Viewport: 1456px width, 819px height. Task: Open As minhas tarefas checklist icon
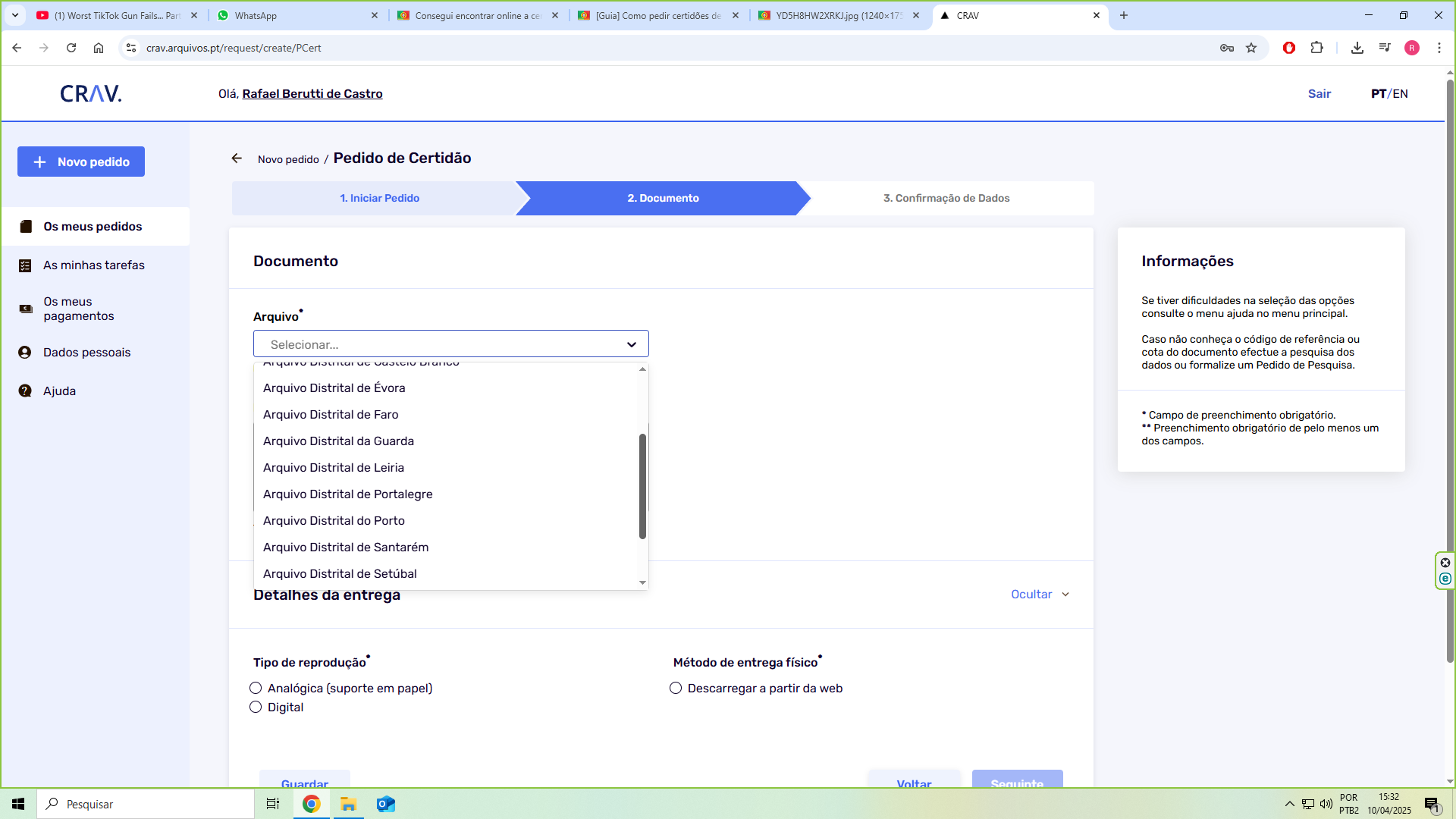click(x=25, y=265)
